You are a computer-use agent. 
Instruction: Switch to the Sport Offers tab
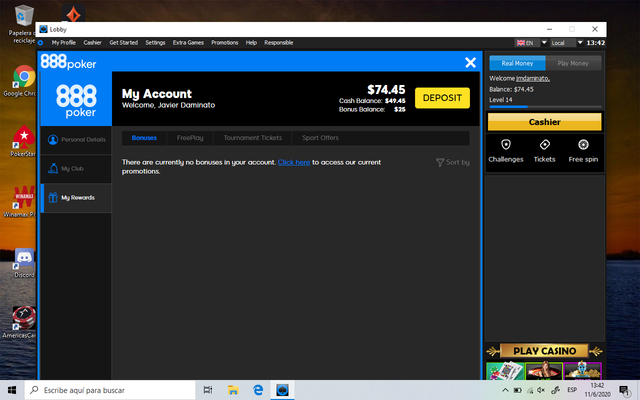tap(320, 138)
